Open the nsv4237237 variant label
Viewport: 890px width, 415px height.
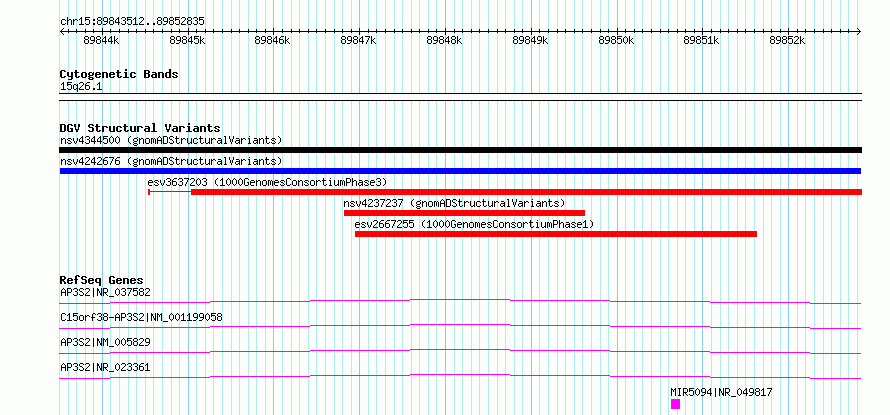(x=454, y=203)
